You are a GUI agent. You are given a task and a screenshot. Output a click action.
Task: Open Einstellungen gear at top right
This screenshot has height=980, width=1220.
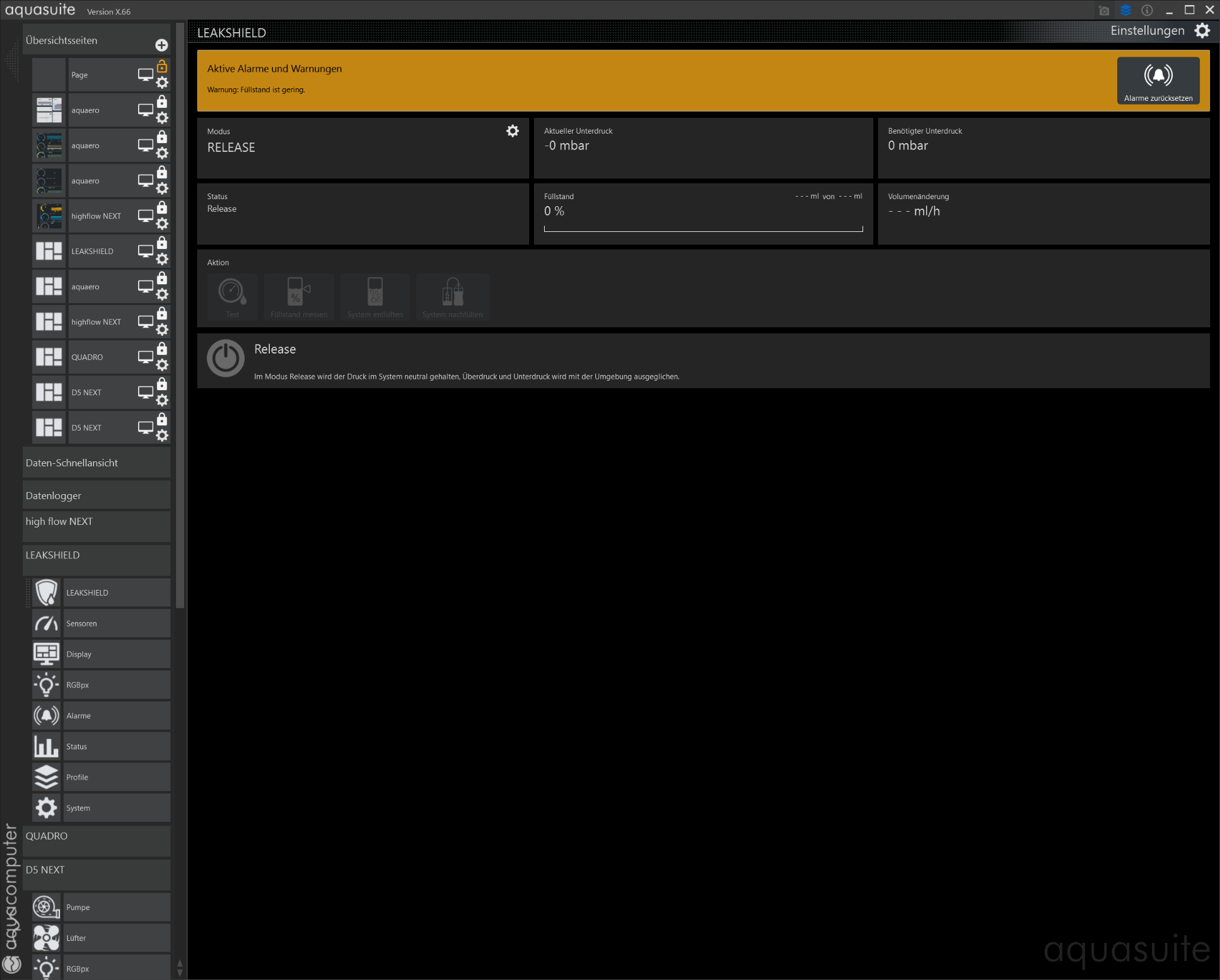point(1202,30)
